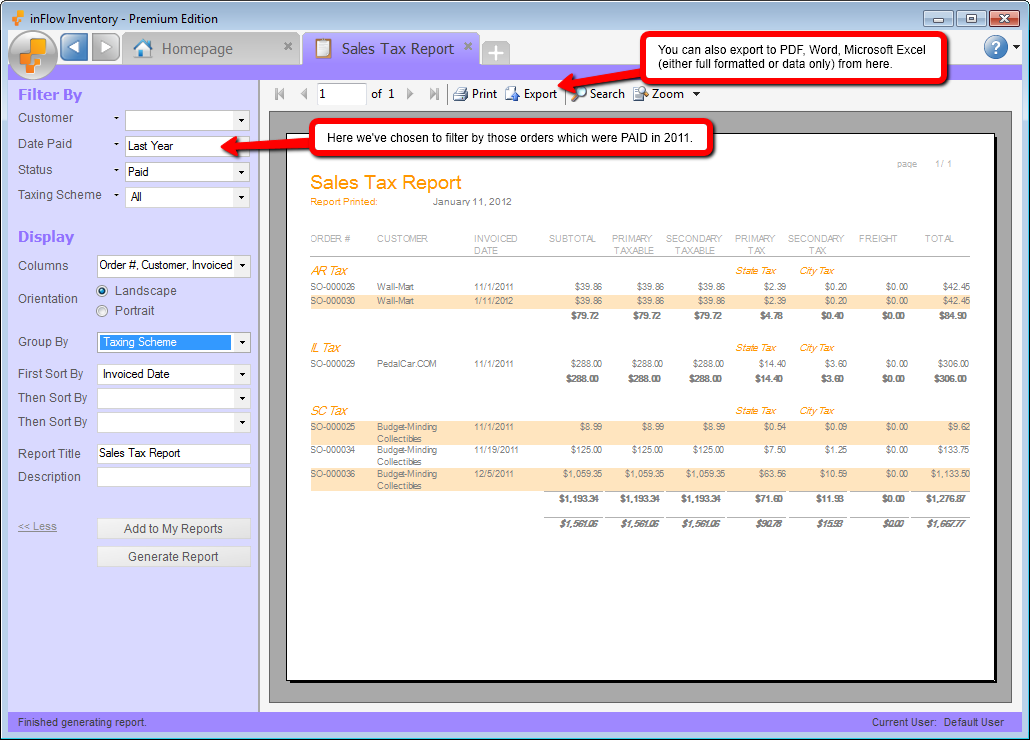This screenshot has width=1030, height=740.
Task: Click the Current User status text
Action: (937, 722)
